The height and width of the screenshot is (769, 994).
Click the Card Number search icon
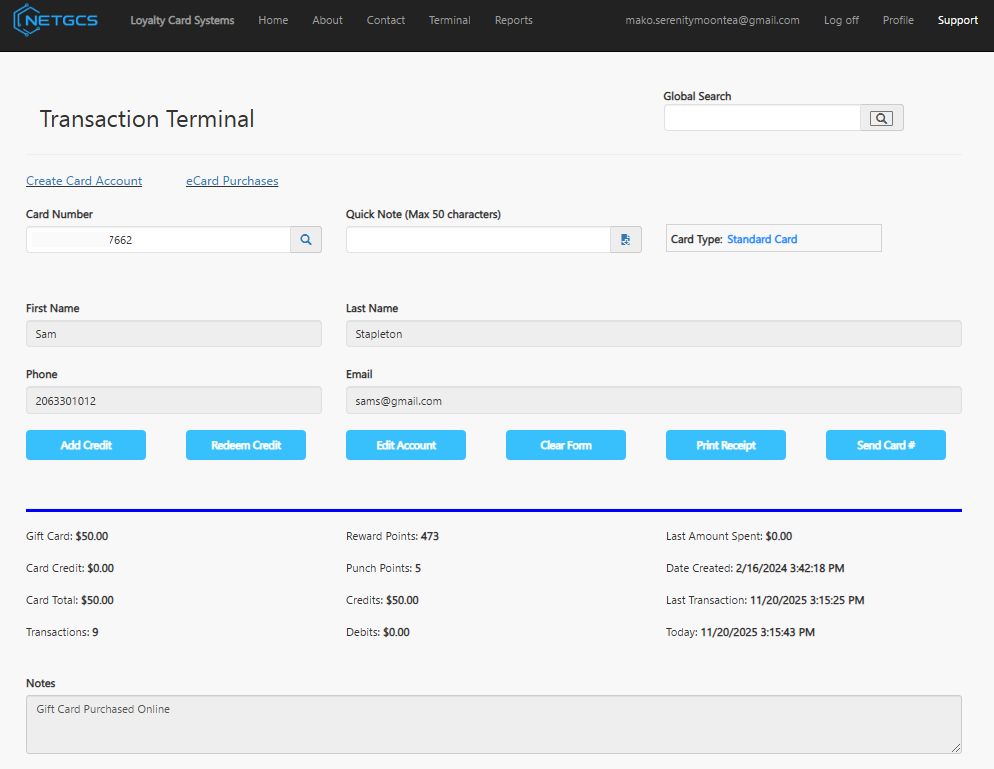[x=306, y=240]
